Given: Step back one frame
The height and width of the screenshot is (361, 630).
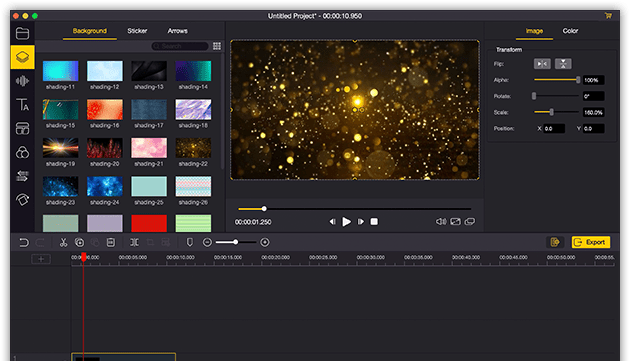Looking at the screenshot, I should [332, 222].
